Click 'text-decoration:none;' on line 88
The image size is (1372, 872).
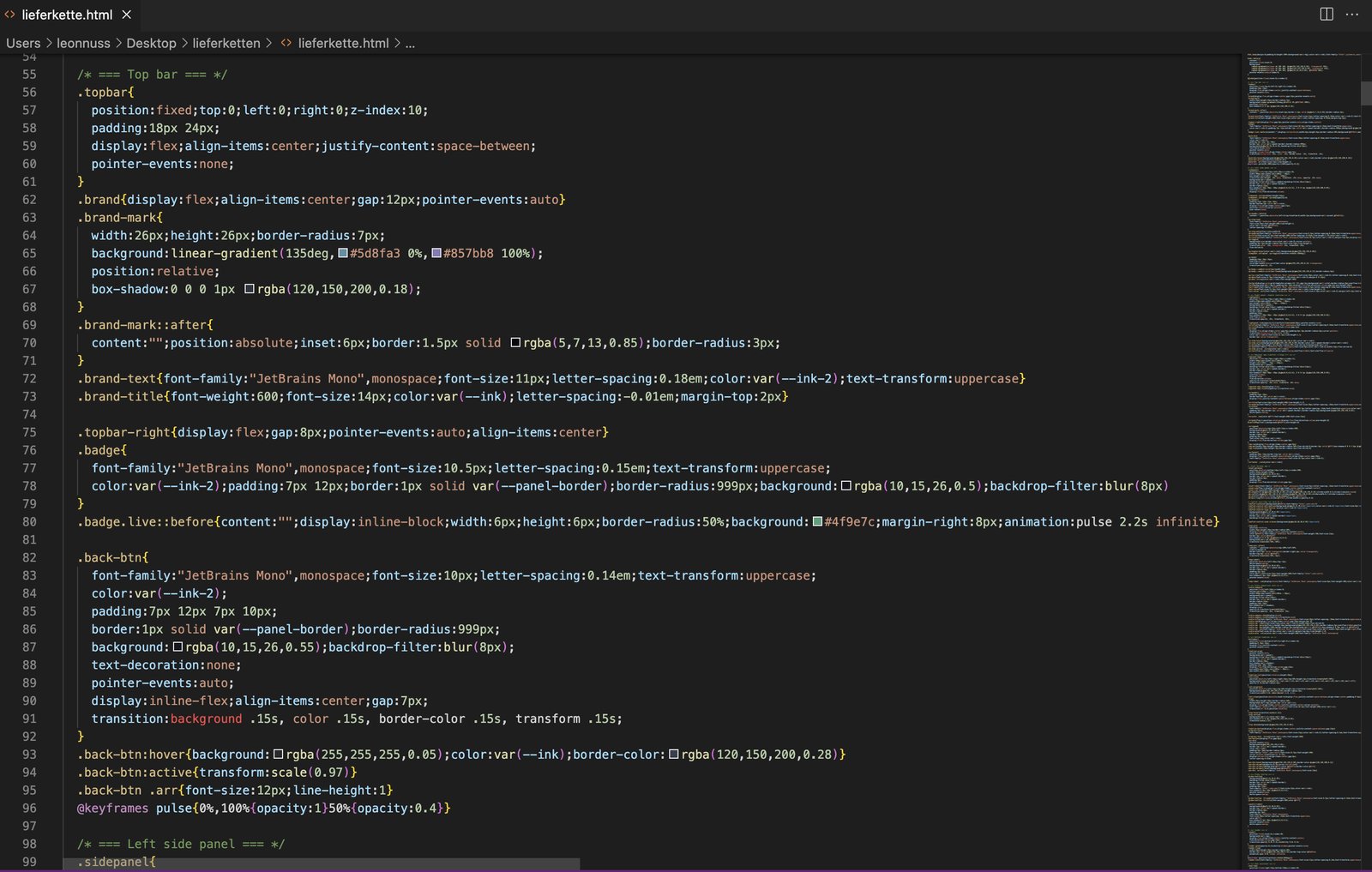pos(166,665)
